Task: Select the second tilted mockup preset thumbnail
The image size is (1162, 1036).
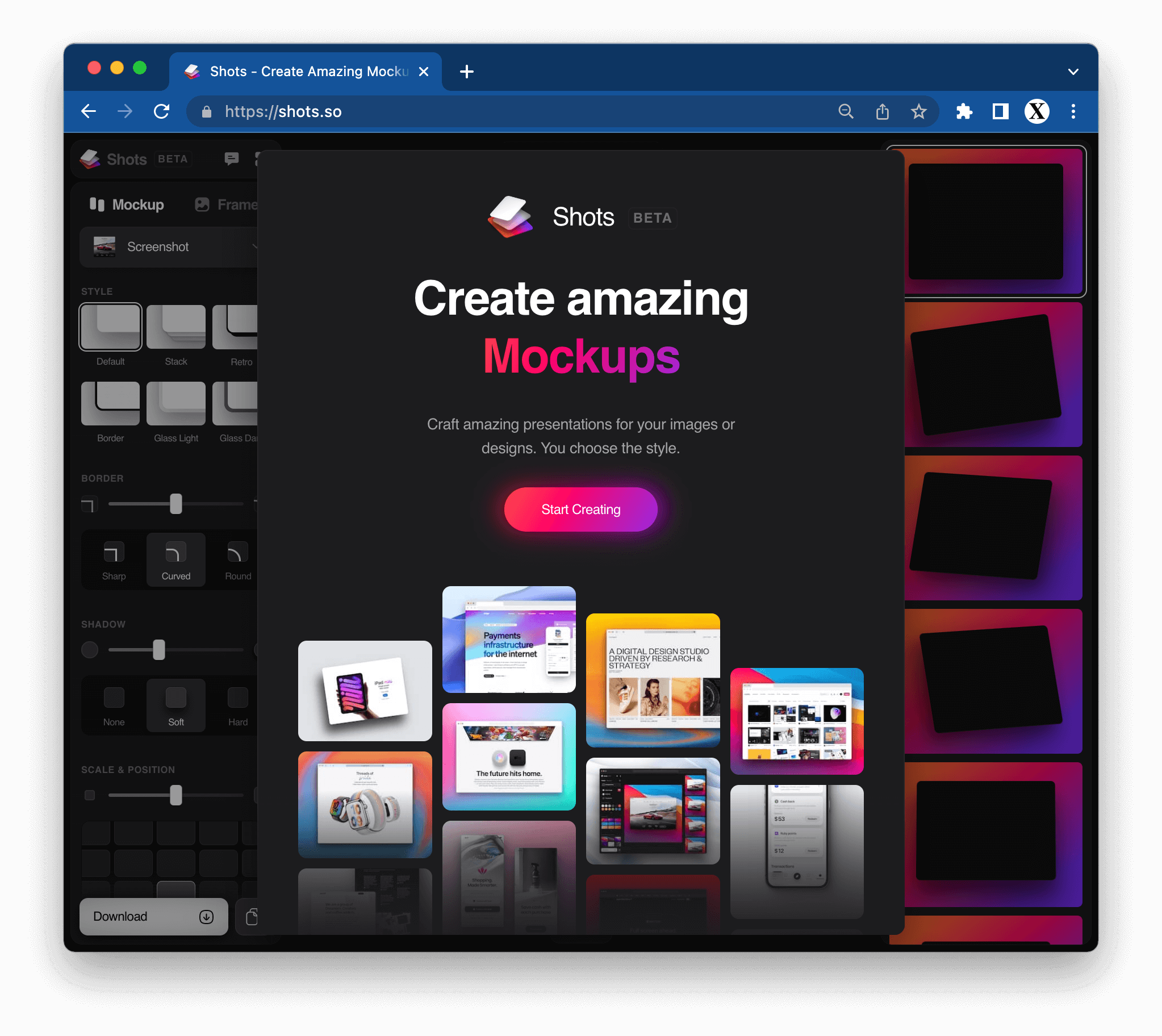Action: pos(993,374)
